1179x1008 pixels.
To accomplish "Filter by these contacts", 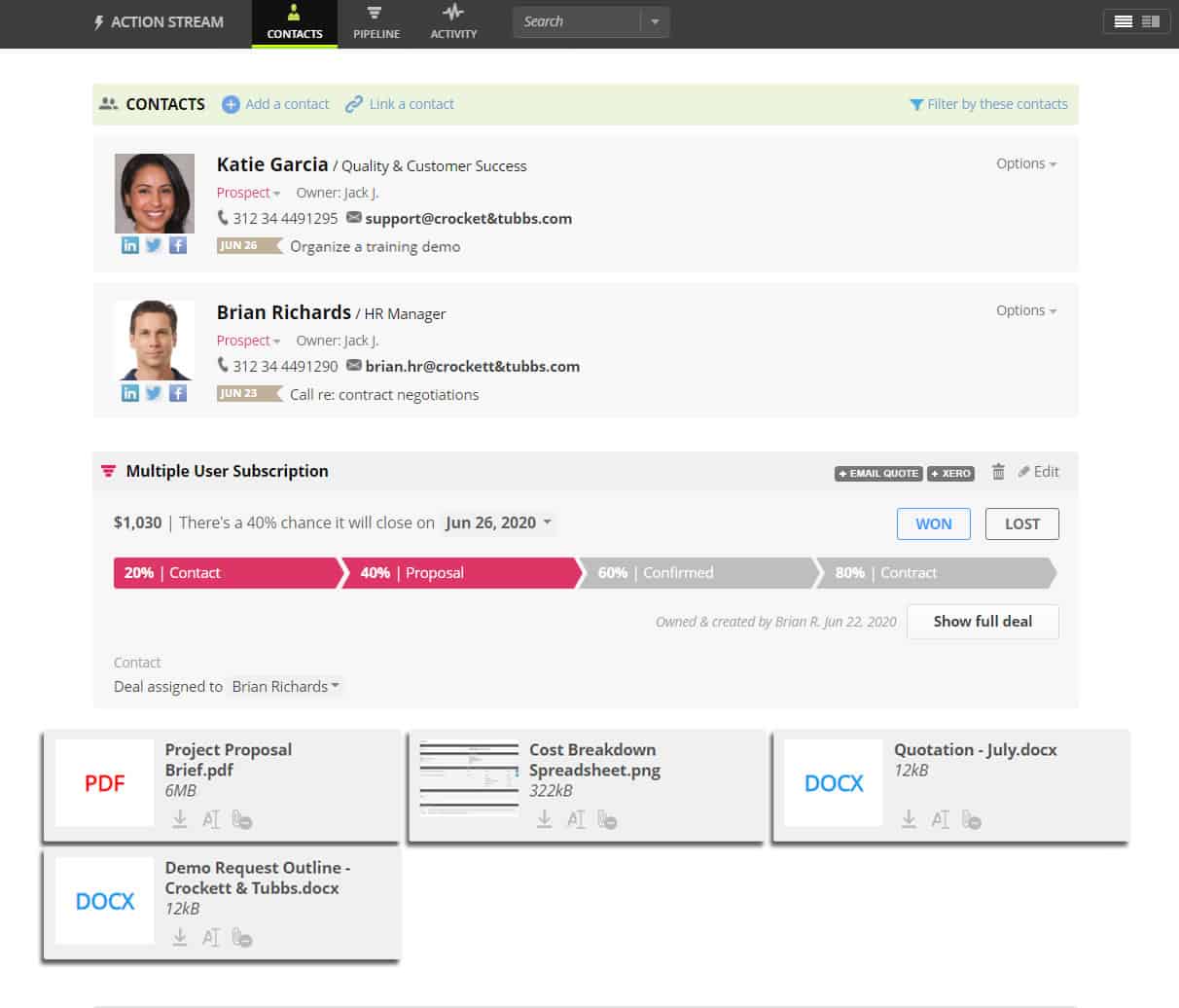I will 988,104.
